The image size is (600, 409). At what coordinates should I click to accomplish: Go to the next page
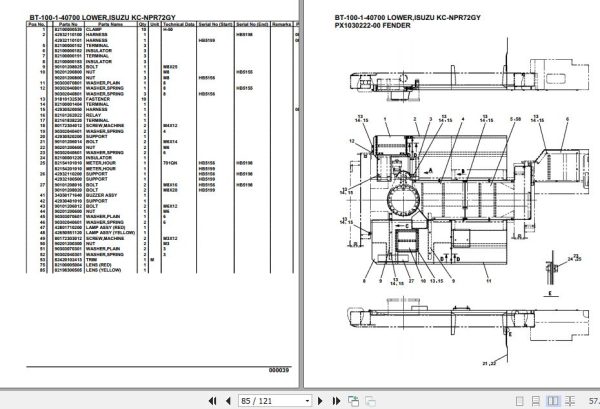click(x=320, y=401)
